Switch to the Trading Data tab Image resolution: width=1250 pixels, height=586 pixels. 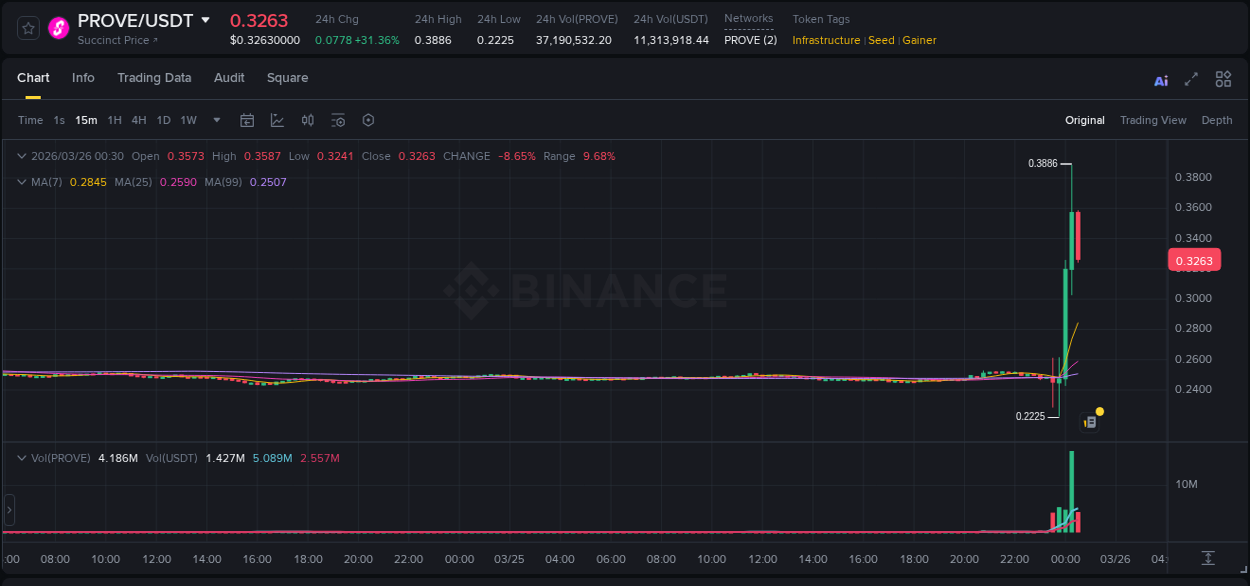click(155, 78)
